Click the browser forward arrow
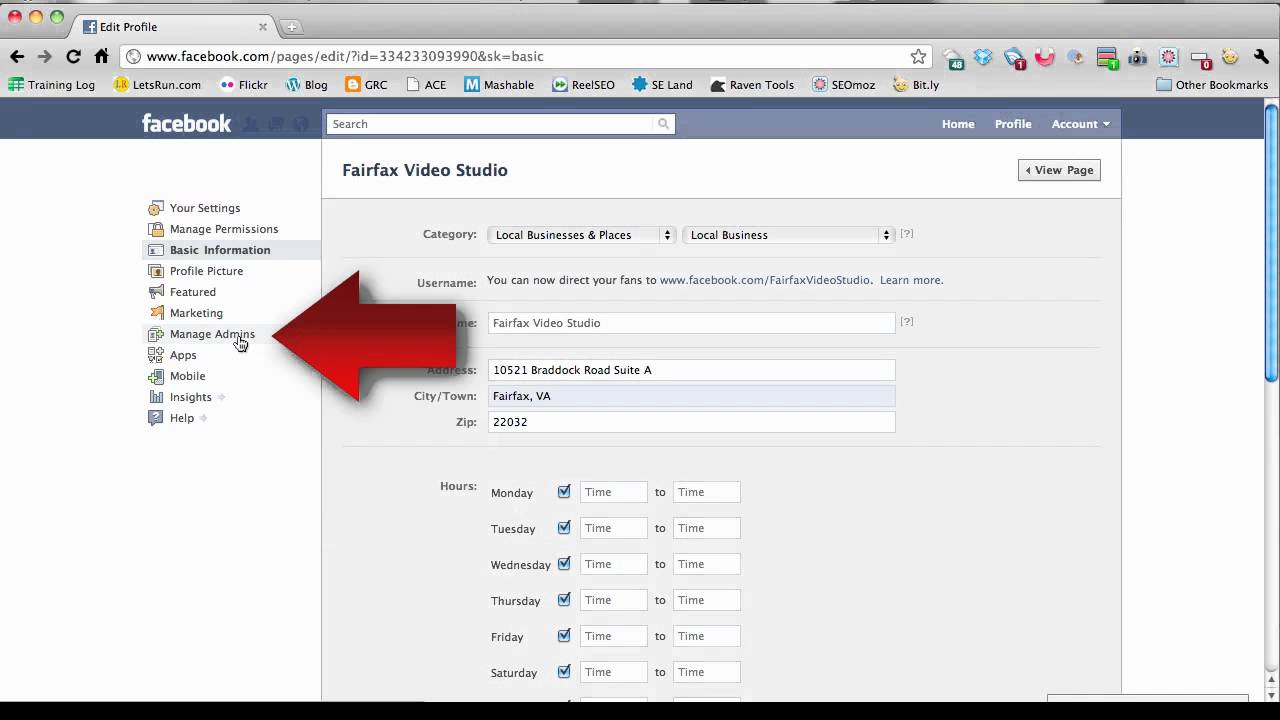This screenshot has height=720, width=1280. point(45,56)
